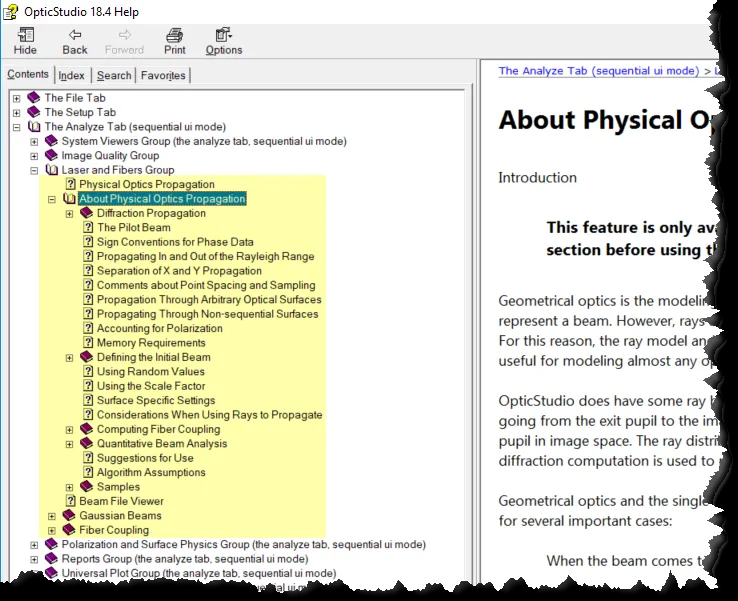Click topic icon beside Sign Conventions for Phase Data
The height and width of the screenshot is (601, 738).
click(x=88, y=242)
